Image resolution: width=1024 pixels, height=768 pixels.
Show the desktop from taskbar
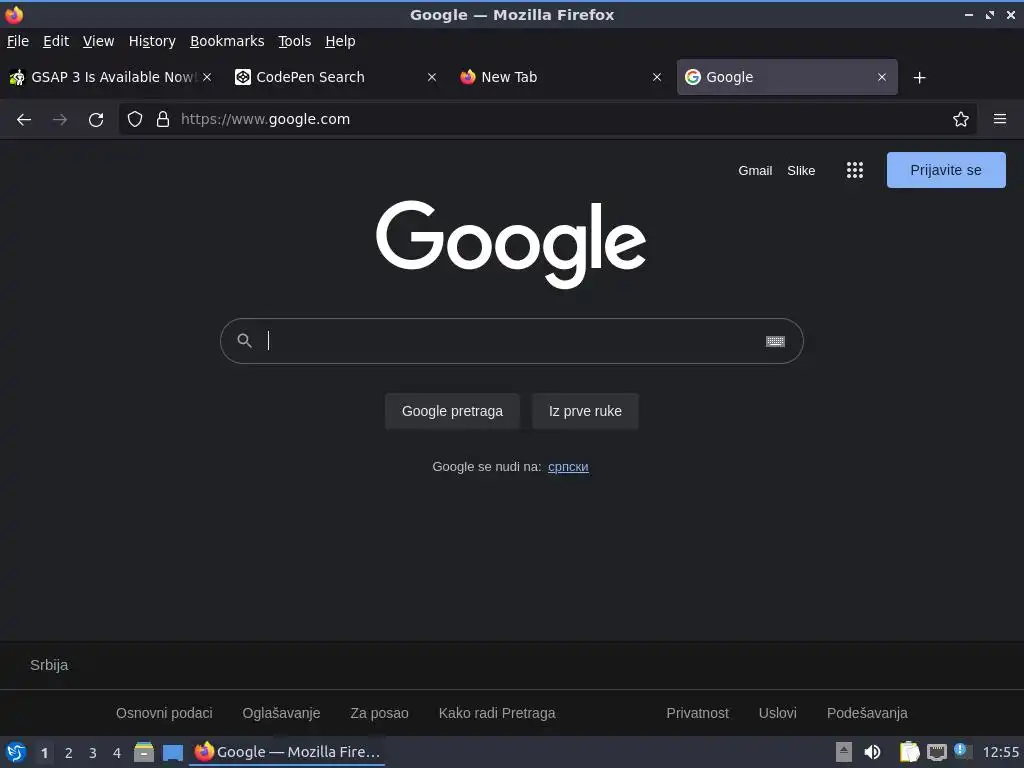pos(172,752)
